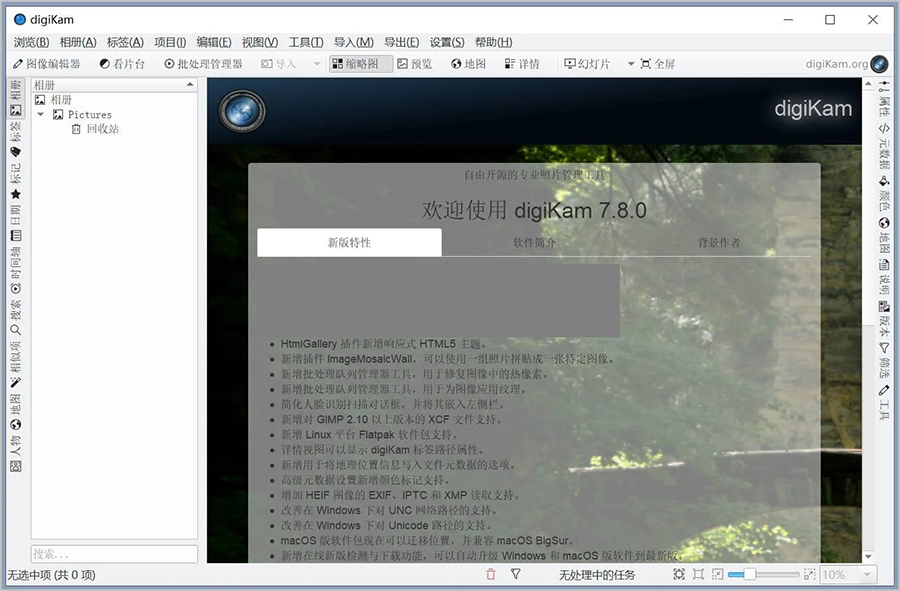Image resolution: width=900 pixels, height=591 pixels.
Task: Click the filter funnel icon in status bar
Action: coord(516,575)
